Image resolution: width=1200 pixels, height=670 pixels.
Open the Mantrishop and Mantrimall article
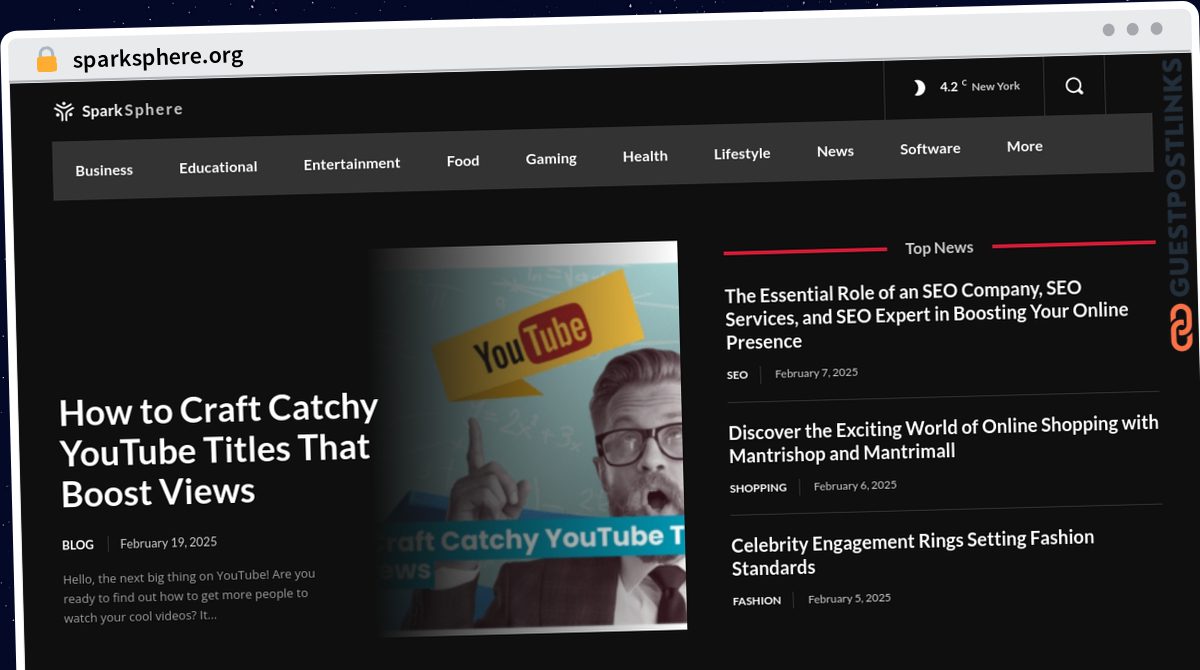(944, 439)
